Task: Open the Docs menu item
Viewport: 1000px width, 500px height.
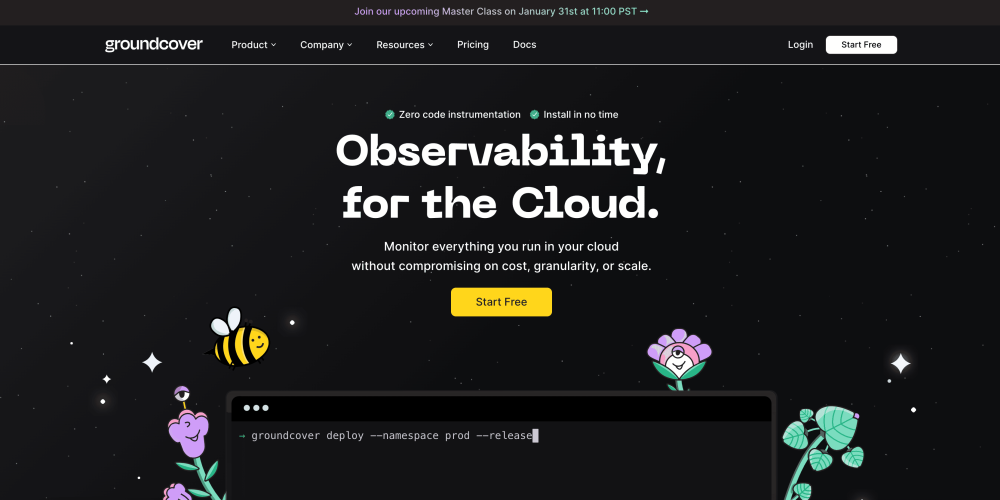Action: 524,45
